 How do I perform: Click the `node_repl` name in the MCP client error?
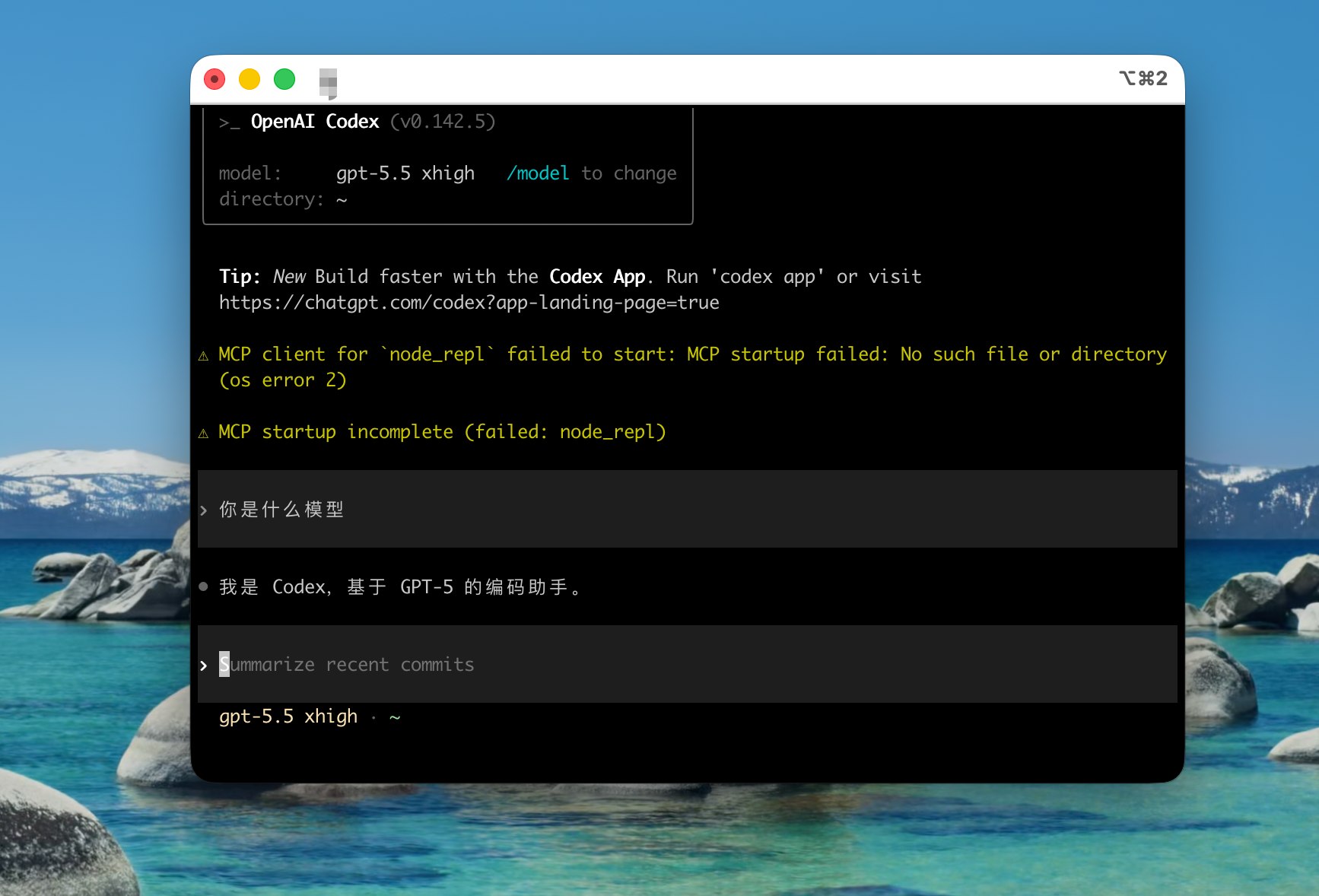tap(437, 354)
